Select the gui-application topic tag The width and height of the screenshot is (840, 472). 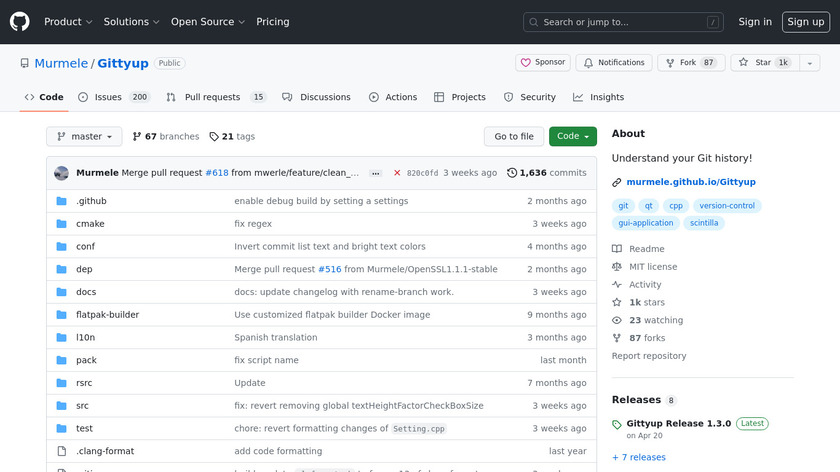point(646,223)
